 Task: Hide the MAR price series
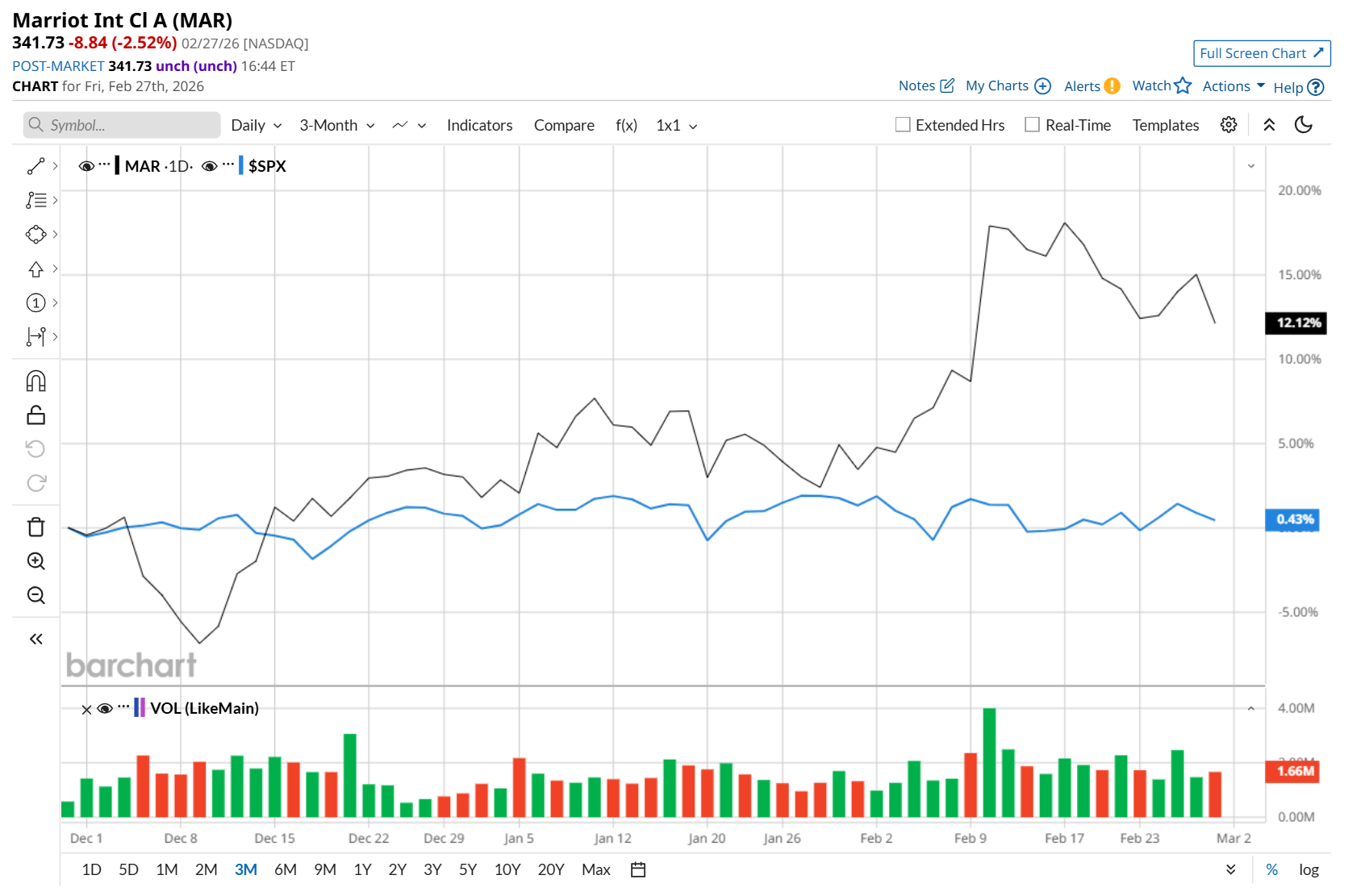coord(86,166)
